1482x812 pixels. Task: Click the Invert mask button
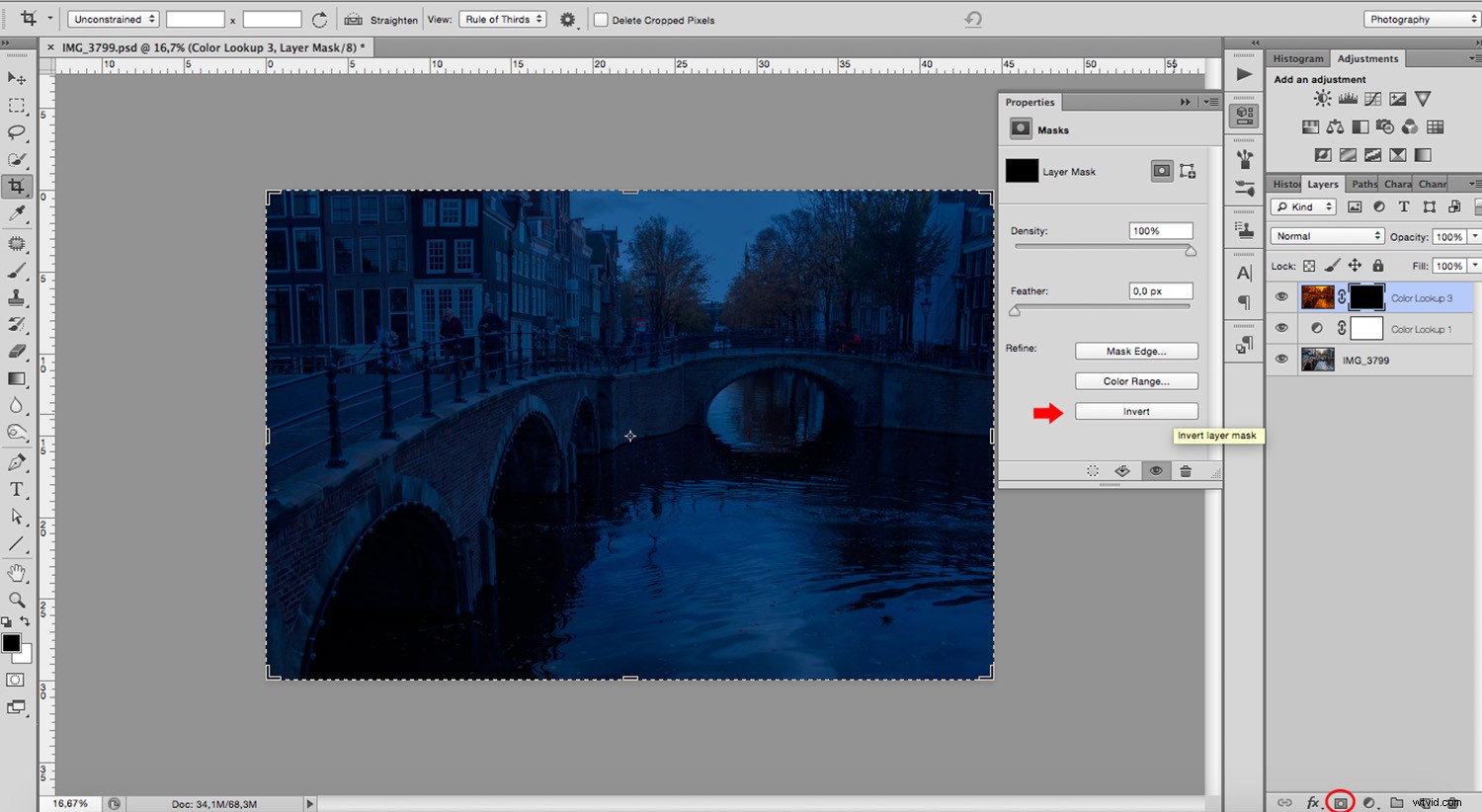click(1136, 411)
